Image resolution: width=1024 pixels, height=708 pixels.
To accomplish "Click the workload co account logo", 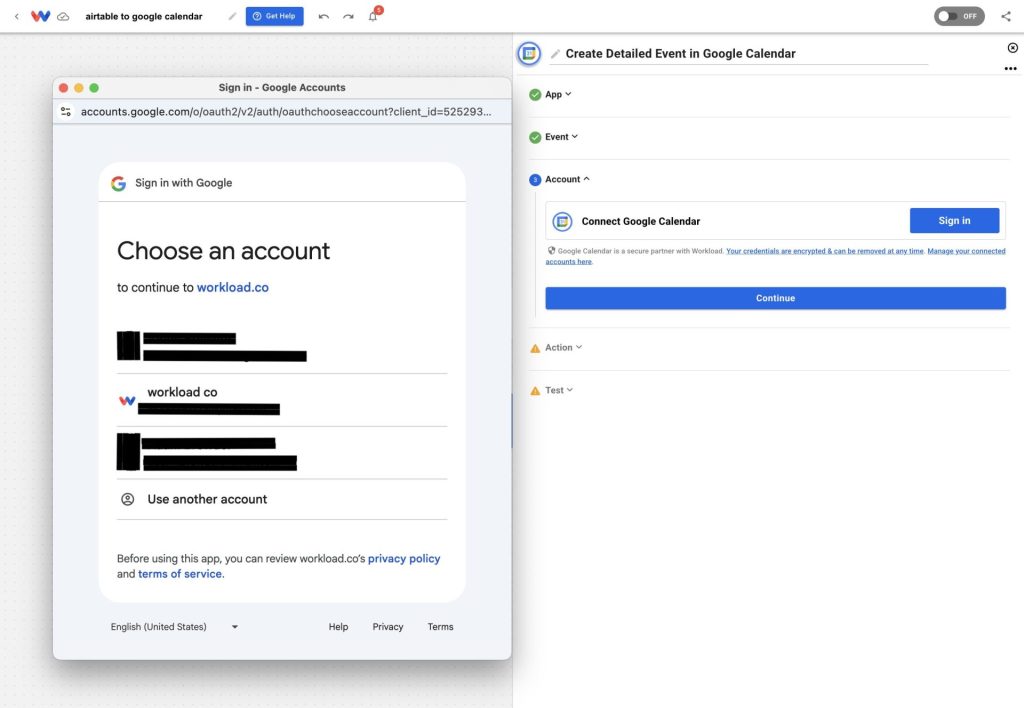I will coord(127,400).
